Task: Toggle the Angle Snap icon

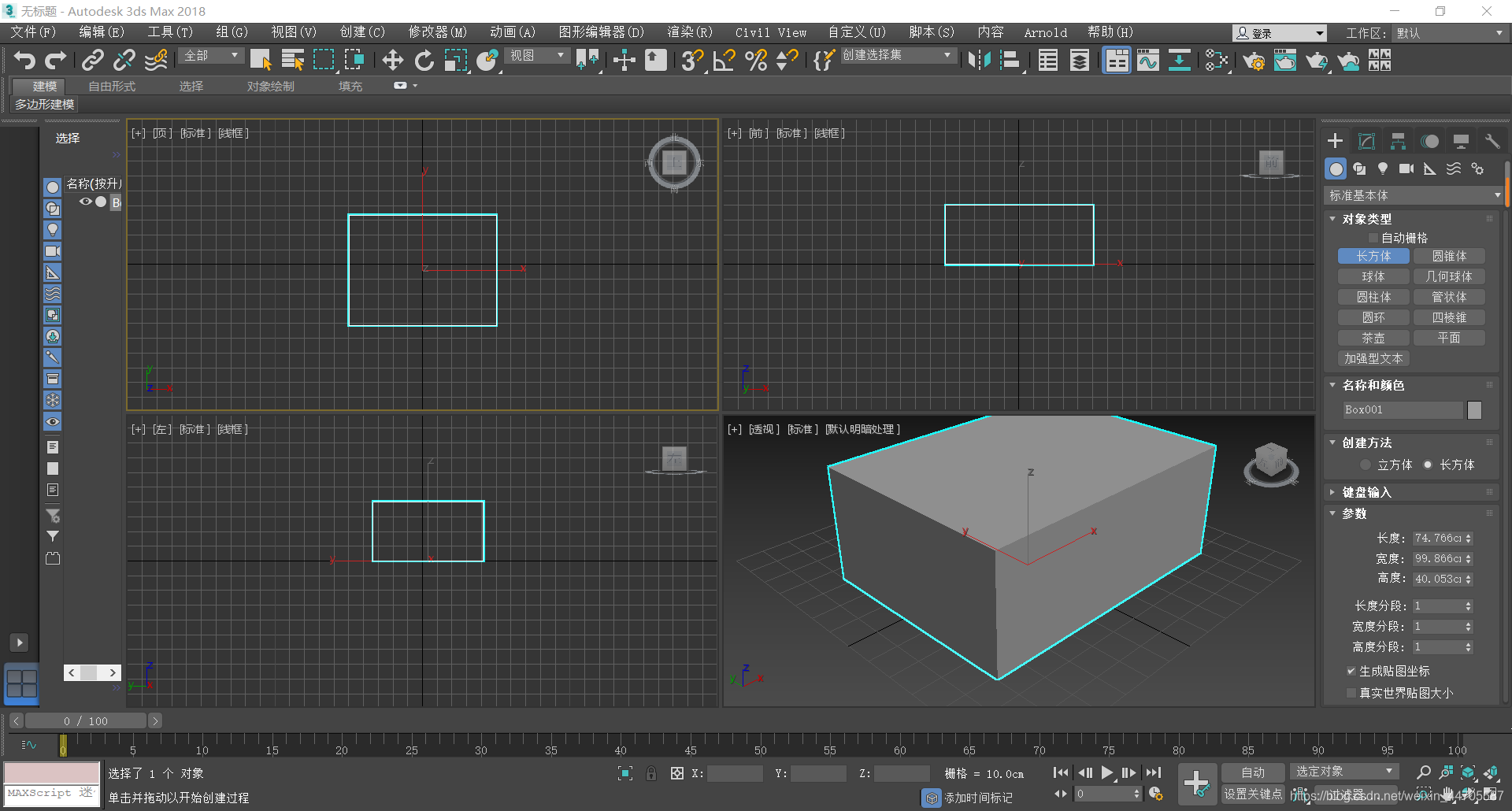Action: coord(724,61)
